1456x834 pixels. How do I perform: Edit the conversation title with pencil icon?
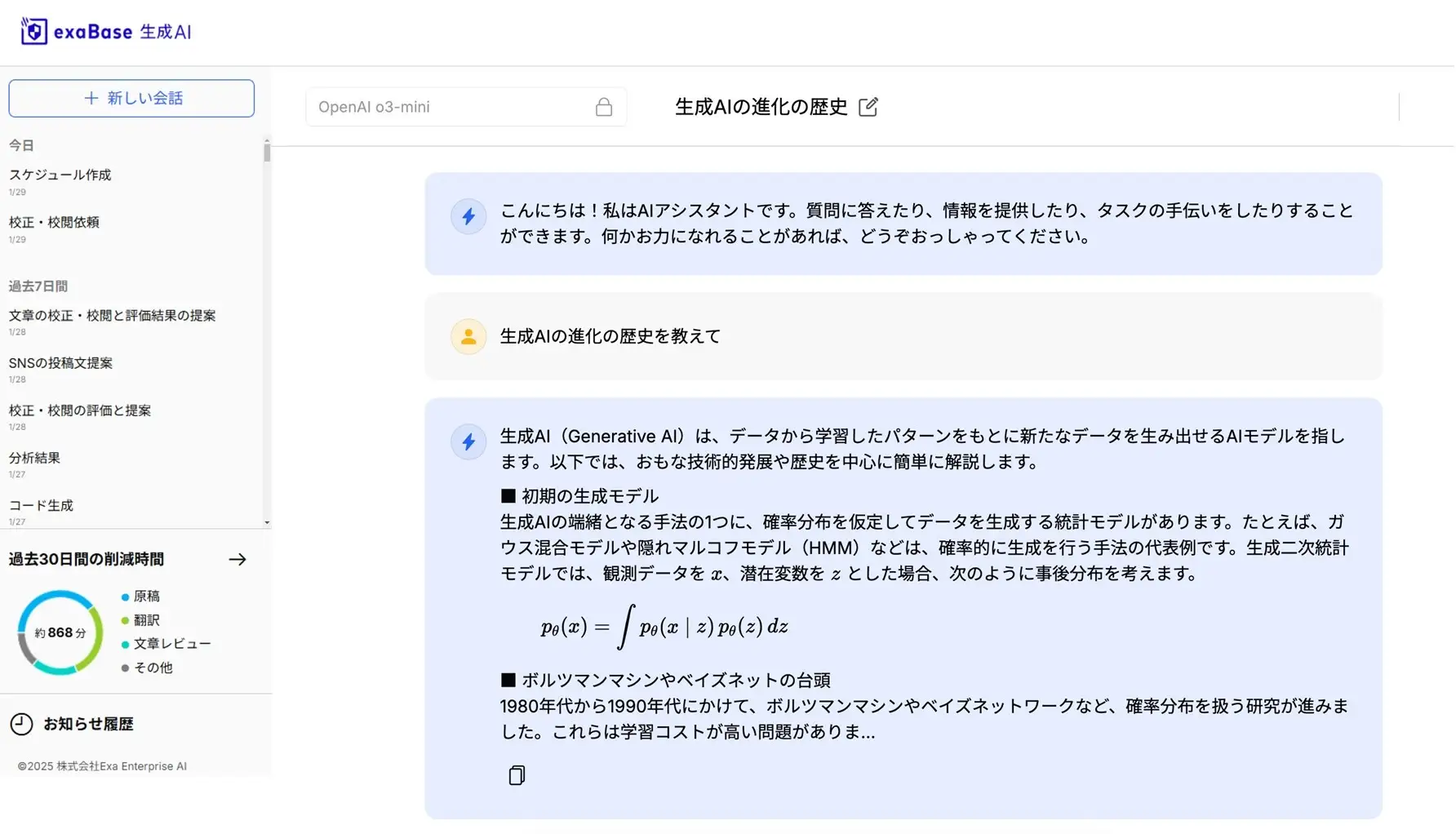[x=868, y=107]
